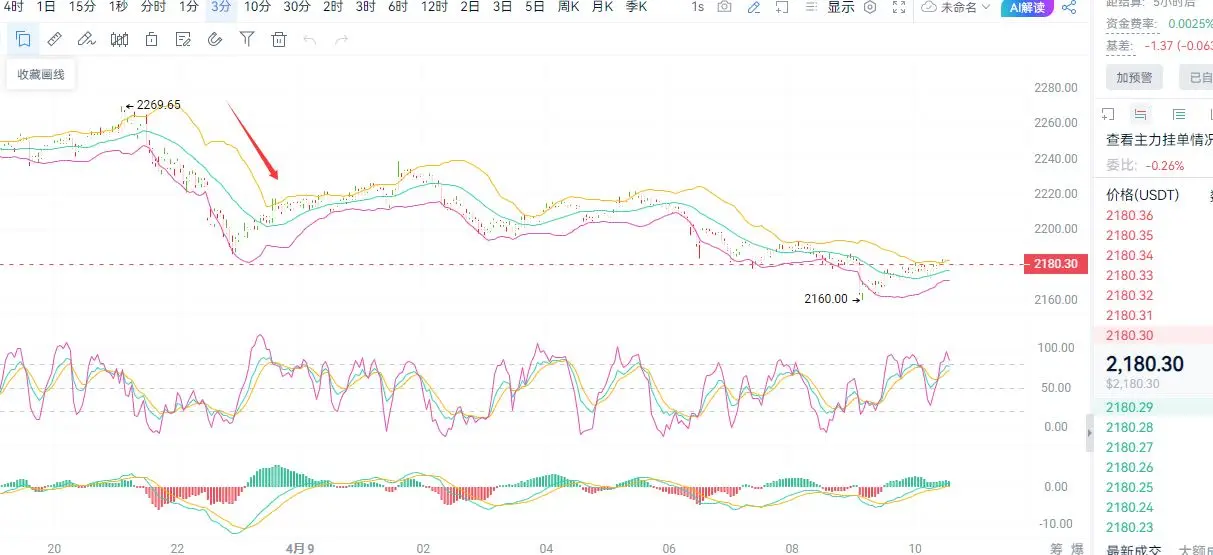Click the 筹 button at chart bottom
Image resolution: width=1213 pixels, height=555 pixels.
pos(1055,548)
